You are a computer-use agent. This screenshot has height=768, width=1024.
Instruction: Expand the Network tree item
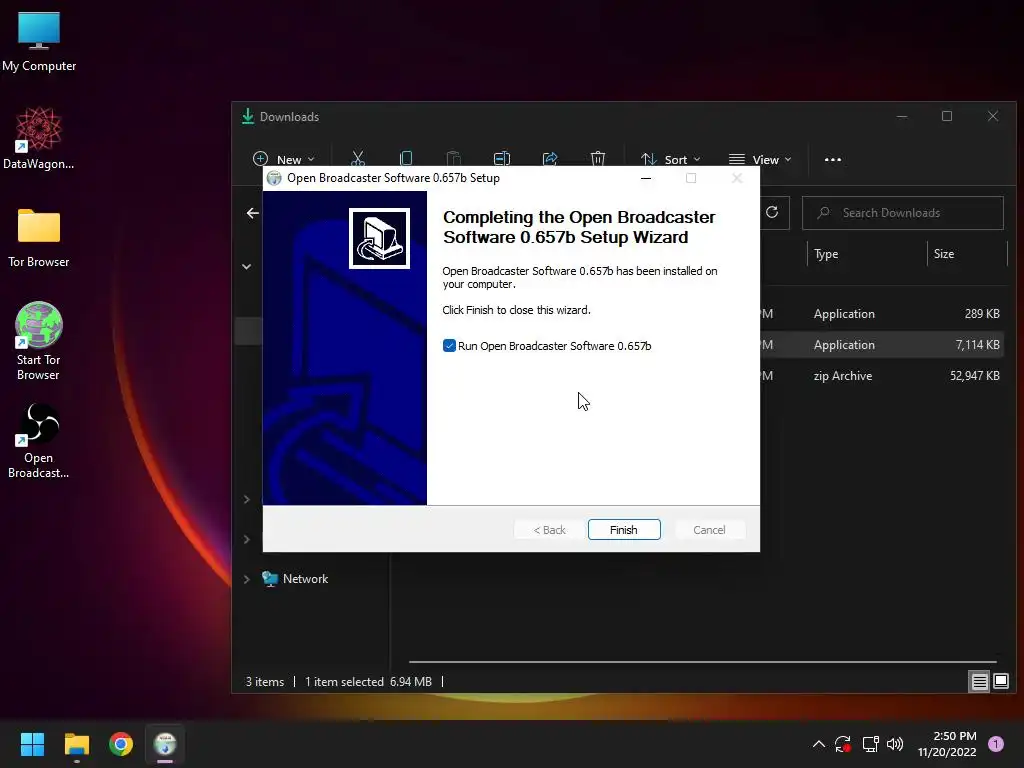pyautogui.click(x=247, y=579)
